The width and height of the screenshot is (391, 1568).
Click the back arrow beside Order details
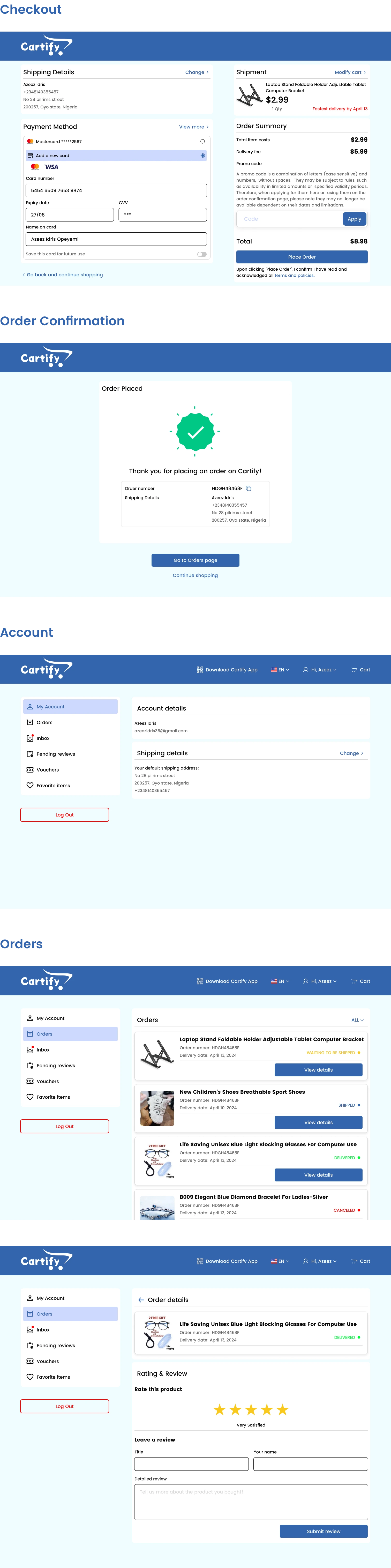coord(141,1300)
